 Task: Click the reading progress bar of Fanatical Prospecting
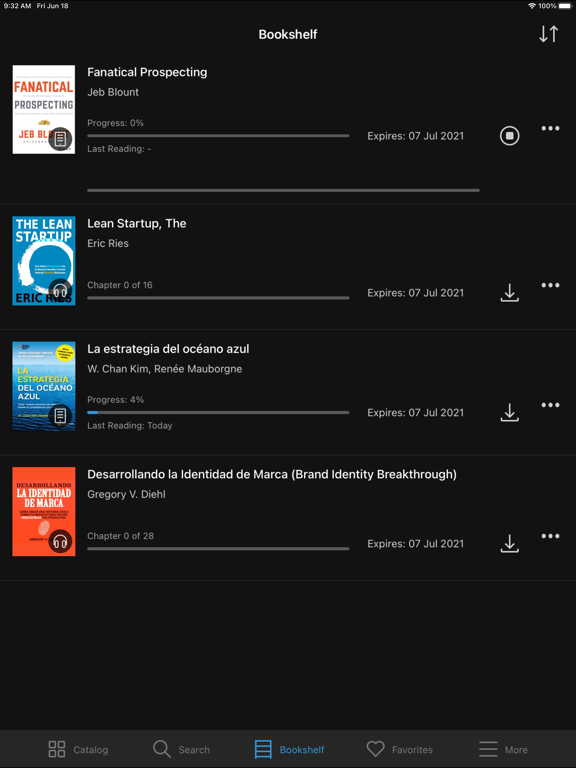(x=218, y=136)
